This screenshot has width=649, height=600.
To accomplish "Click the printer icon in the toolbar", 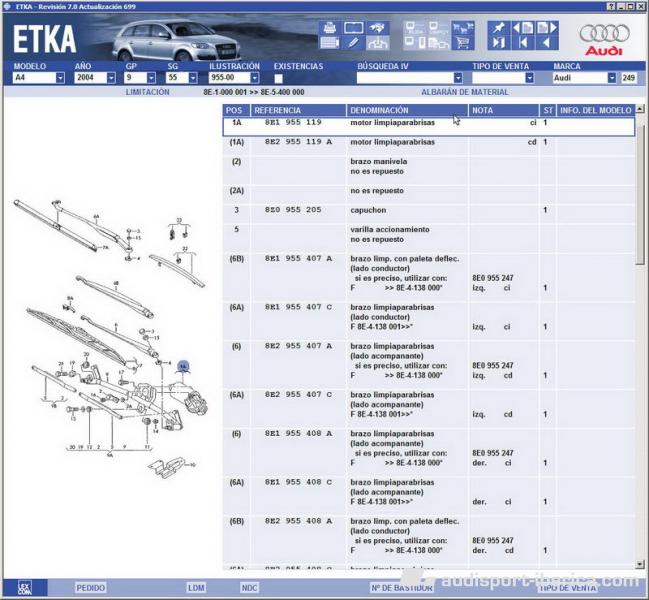I will [330, 28].
